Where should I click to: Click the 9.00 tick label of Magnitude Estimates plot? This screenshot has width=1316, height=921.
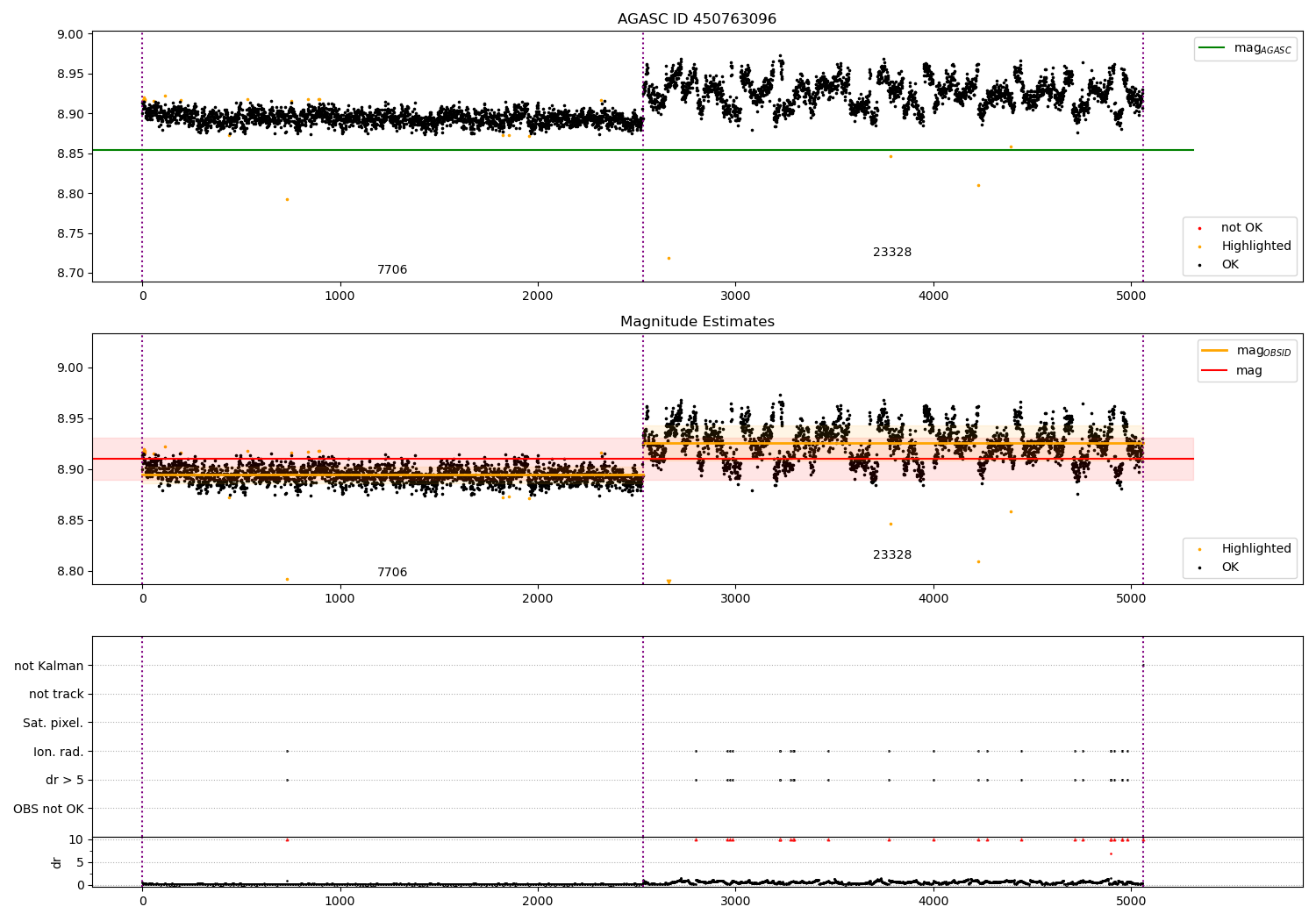click(69, 368)
